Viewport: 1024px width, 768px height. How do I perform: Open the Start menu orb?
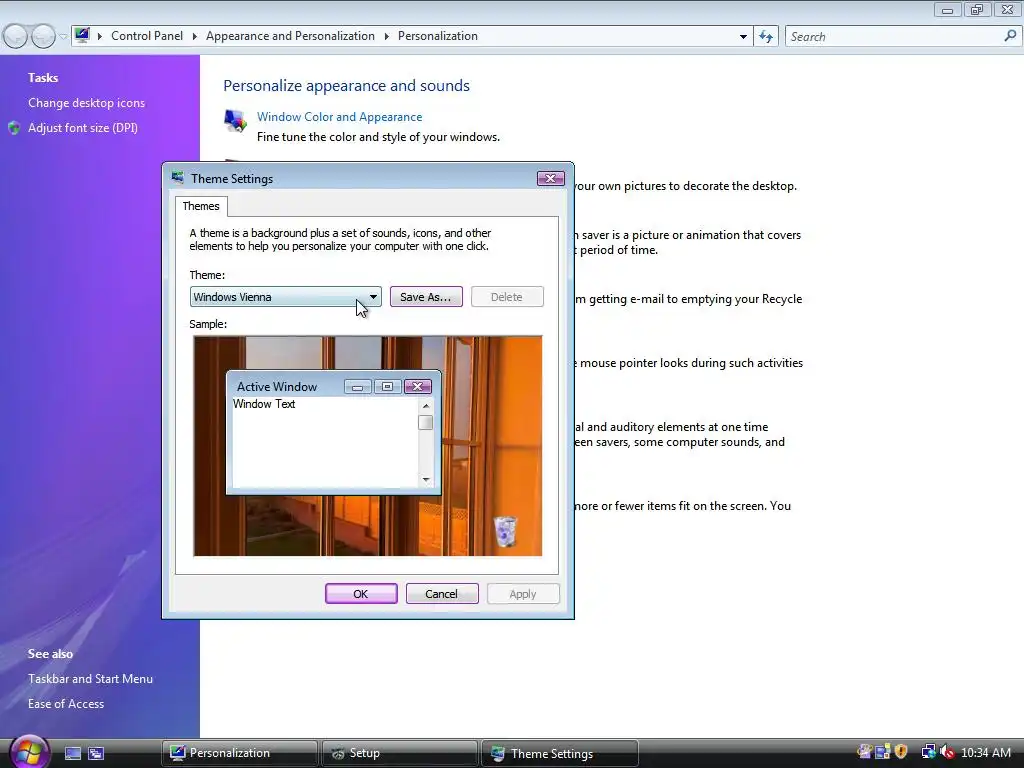[29, 752]
